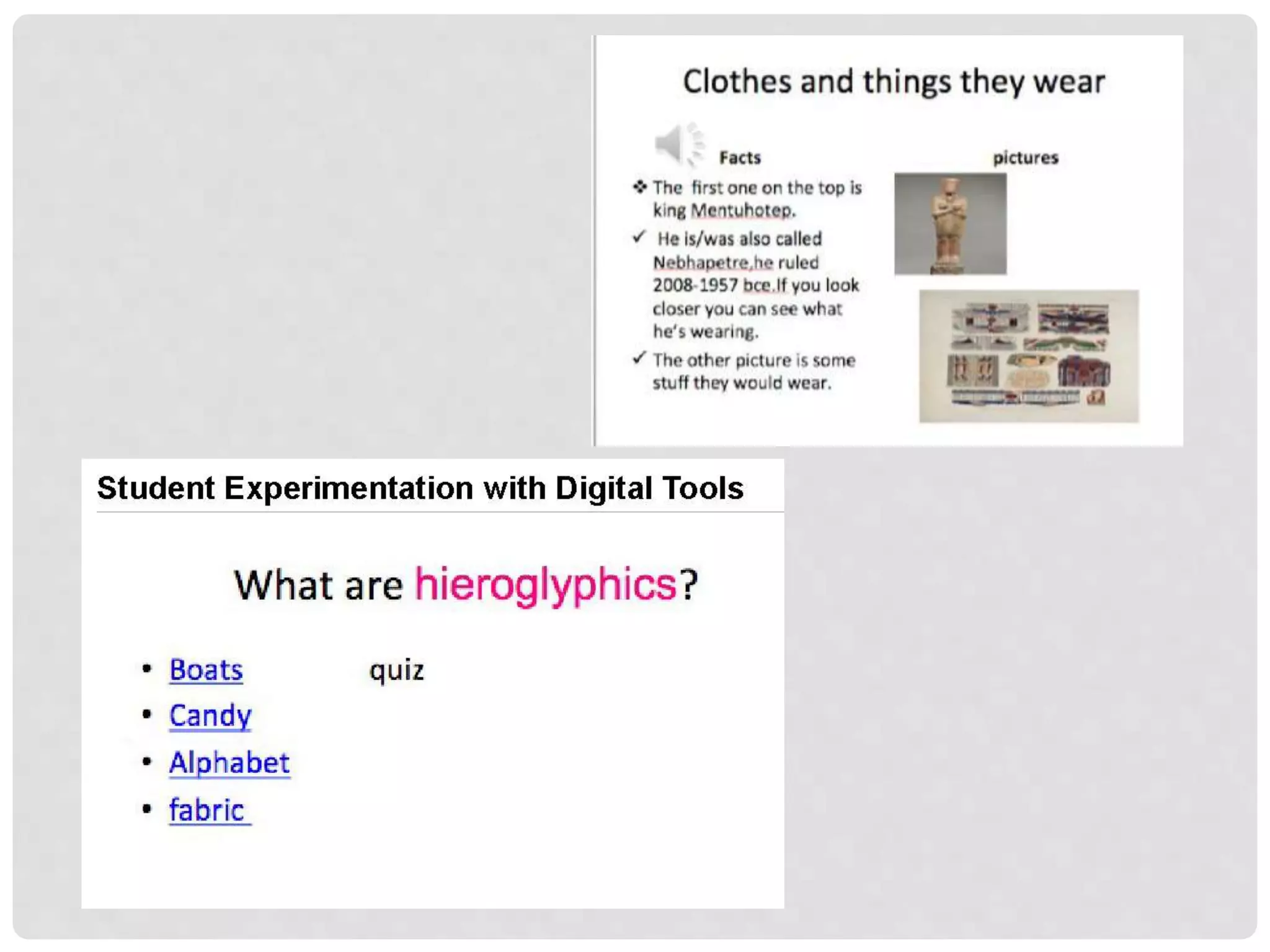
Task: Click the Student Experimentation with Digital Tools heading
Action: click(420, 488)
